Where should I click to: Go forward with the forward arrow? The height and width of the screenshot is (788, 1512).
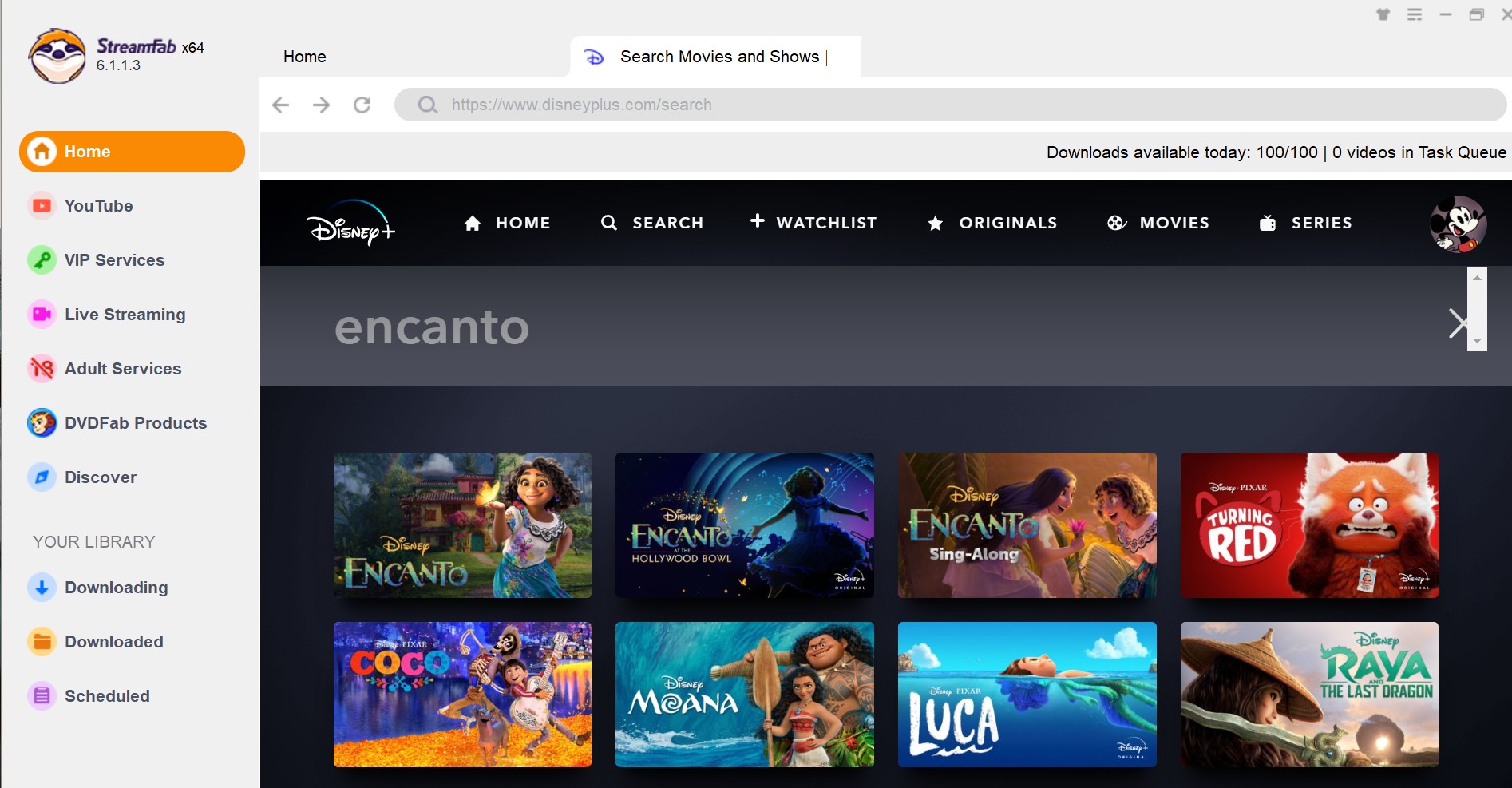click(321, 105)
